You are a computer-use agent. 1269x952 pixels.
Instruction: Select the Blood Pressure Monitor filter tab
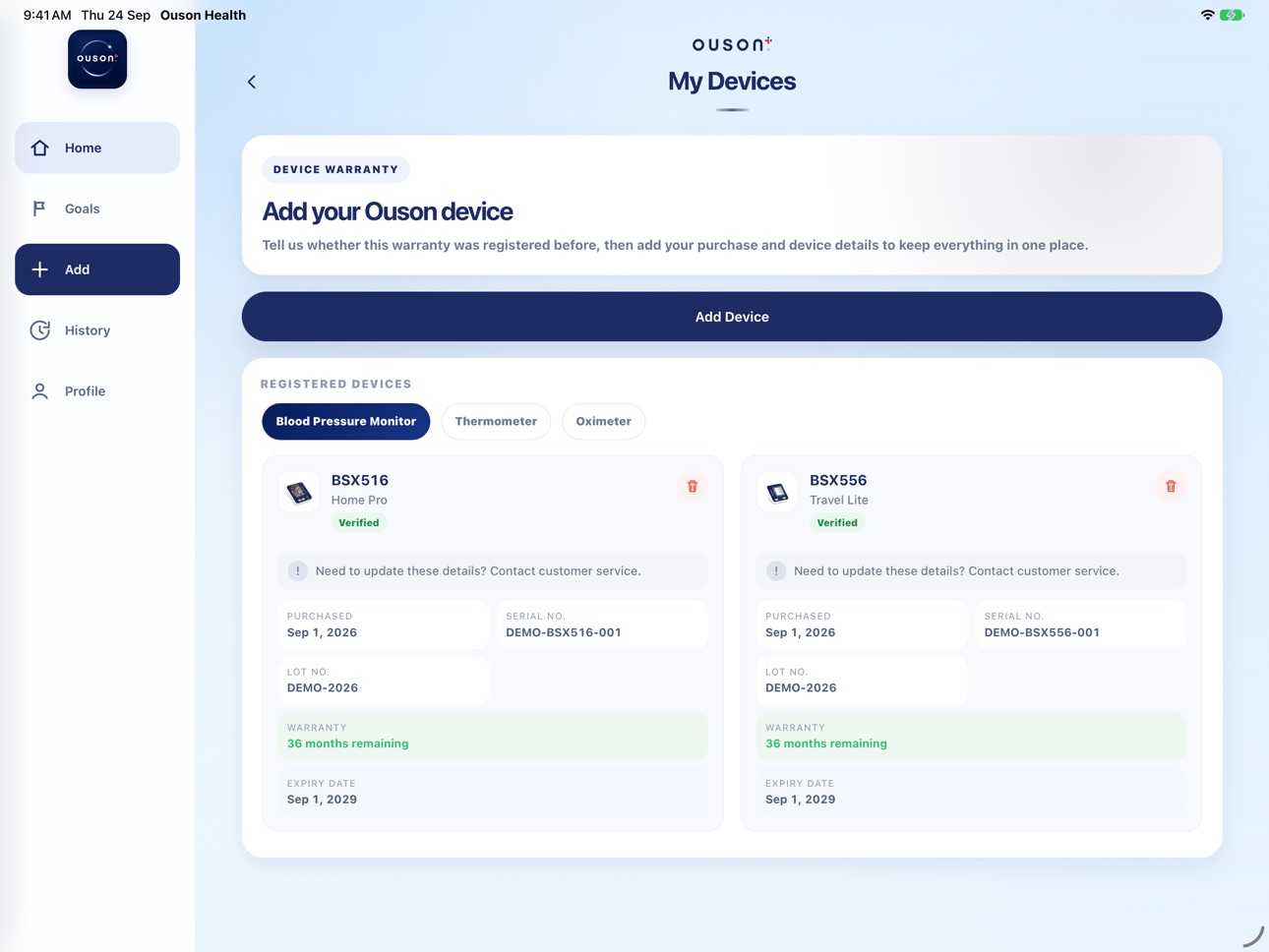346,421
